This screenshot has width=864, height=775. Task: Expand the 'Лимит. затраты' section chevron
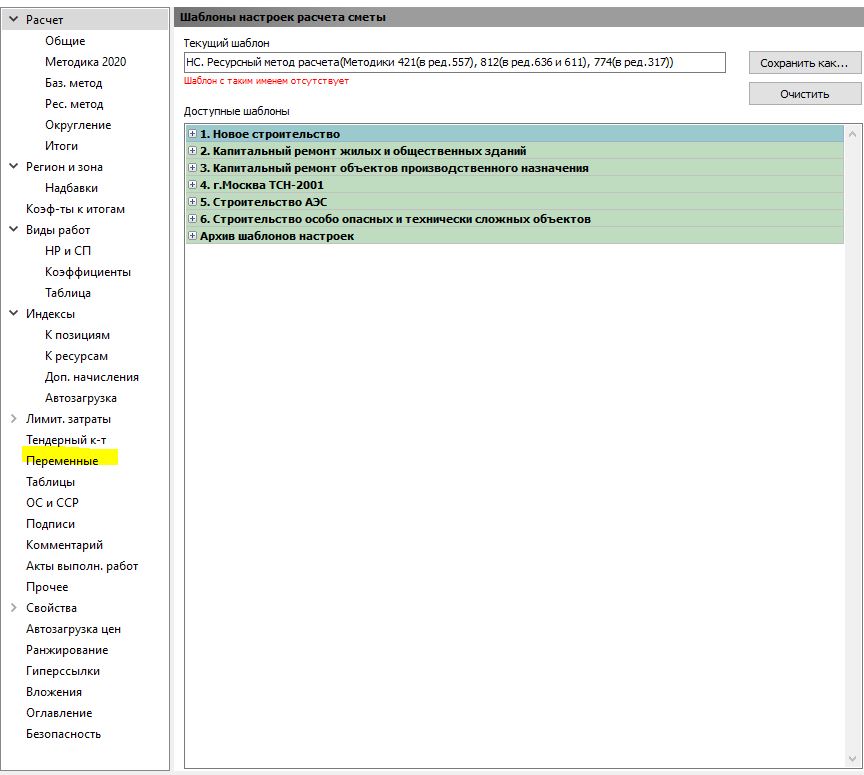point(14,419)
